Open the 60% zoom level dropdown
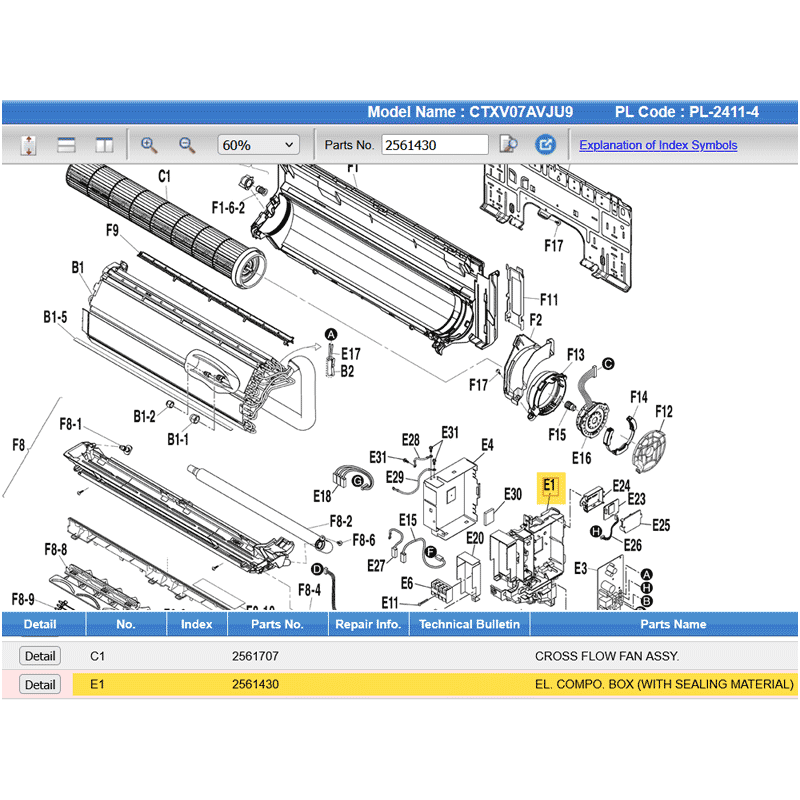 258,145
